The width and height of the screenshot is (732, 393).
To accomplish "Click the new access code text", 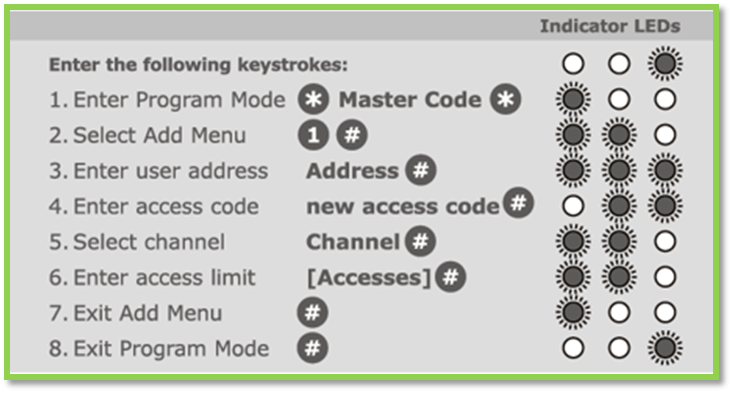I will (403, 206).
